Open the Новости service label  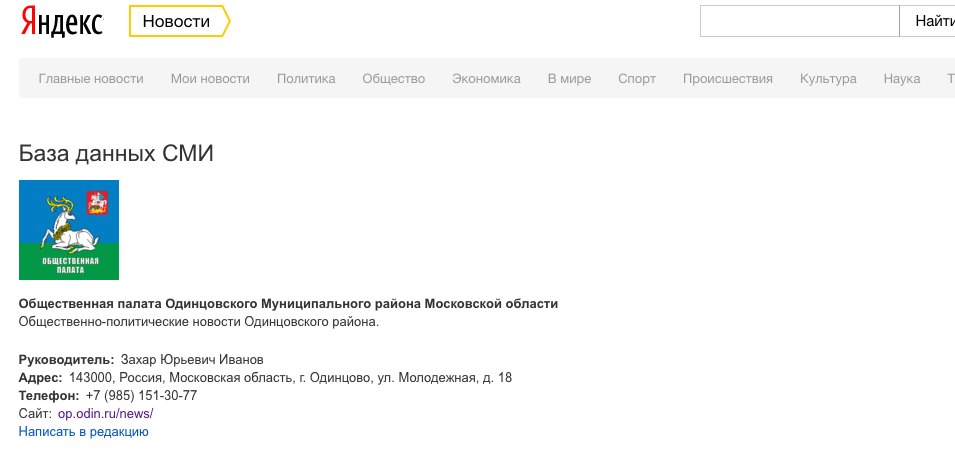[177, 21]
